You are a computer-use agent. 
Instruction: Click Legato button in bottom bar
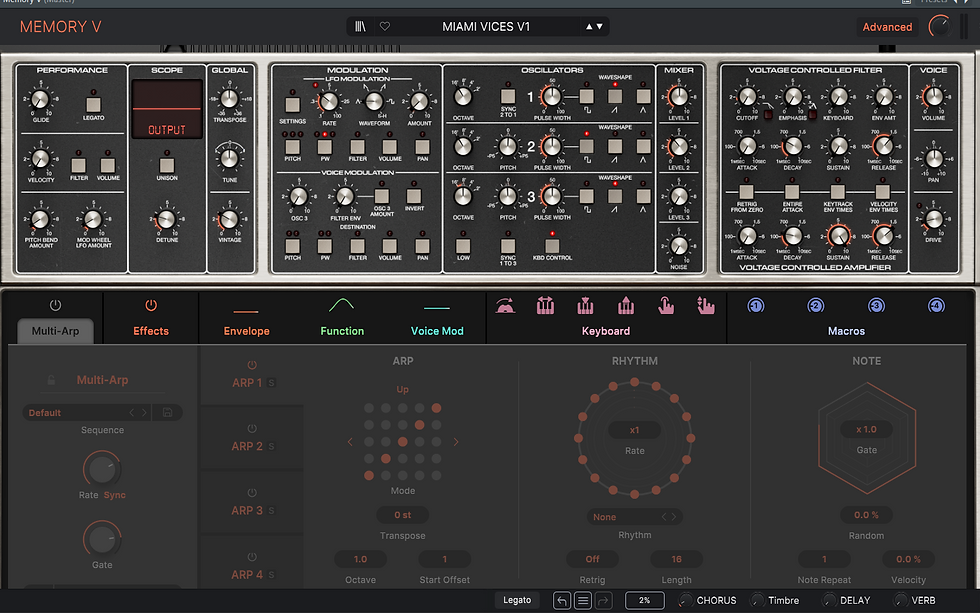coord(517,600)
